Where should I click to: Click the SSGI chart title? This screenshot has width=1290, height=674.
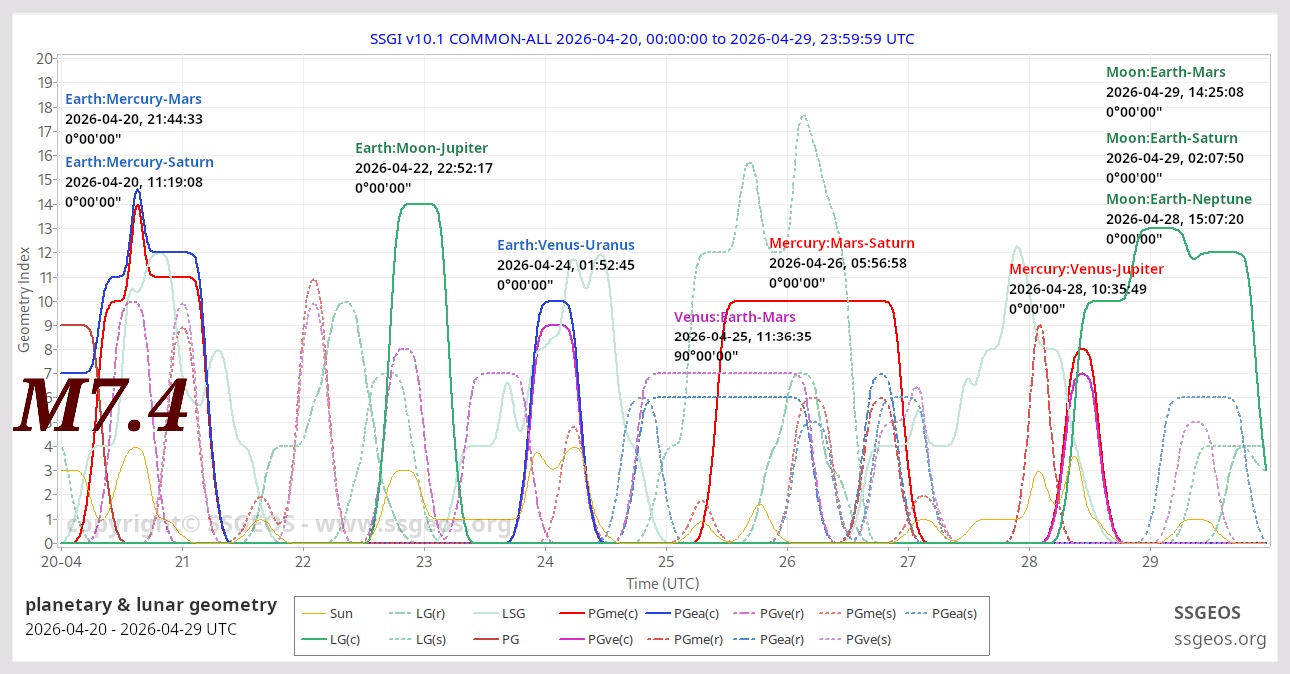point(642,38)
